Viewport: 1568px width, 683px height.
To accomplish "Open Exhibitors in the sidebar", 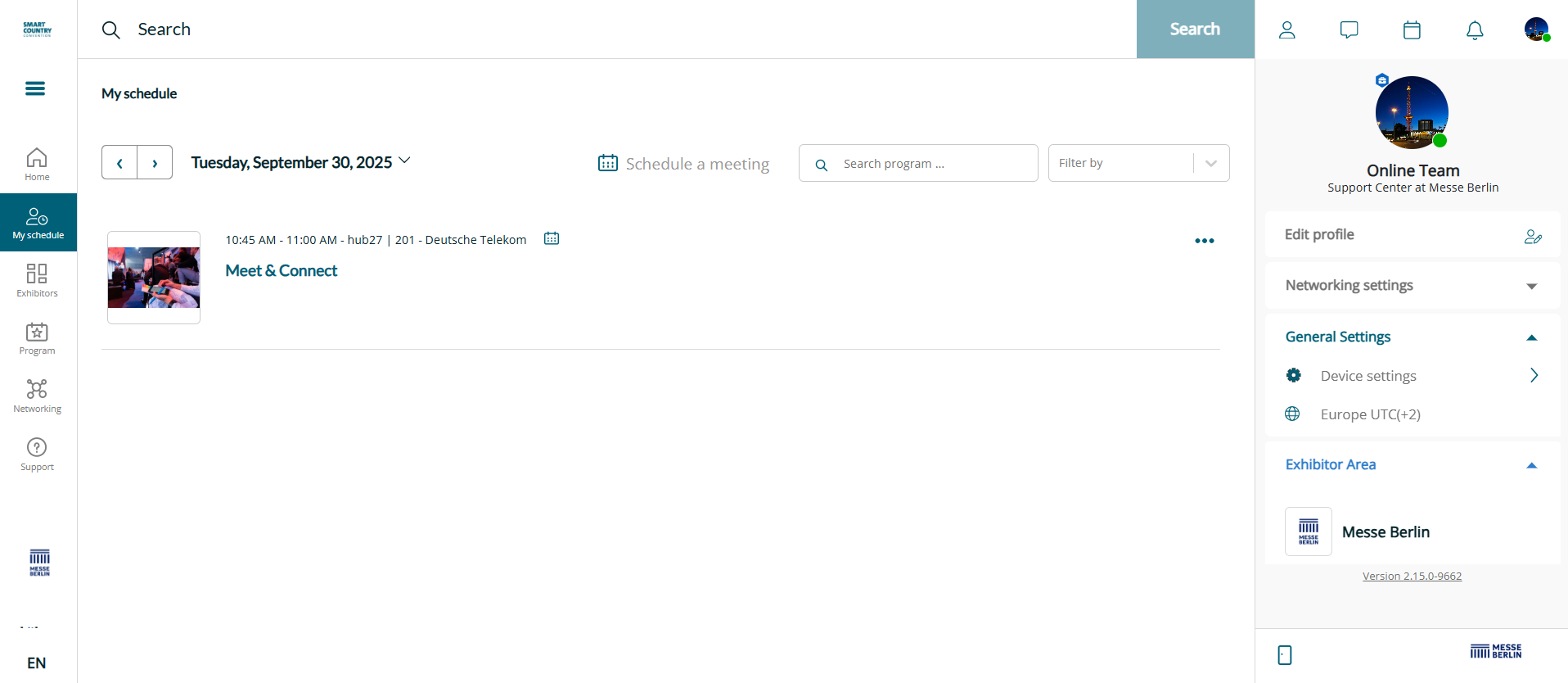I will point(37,280).
